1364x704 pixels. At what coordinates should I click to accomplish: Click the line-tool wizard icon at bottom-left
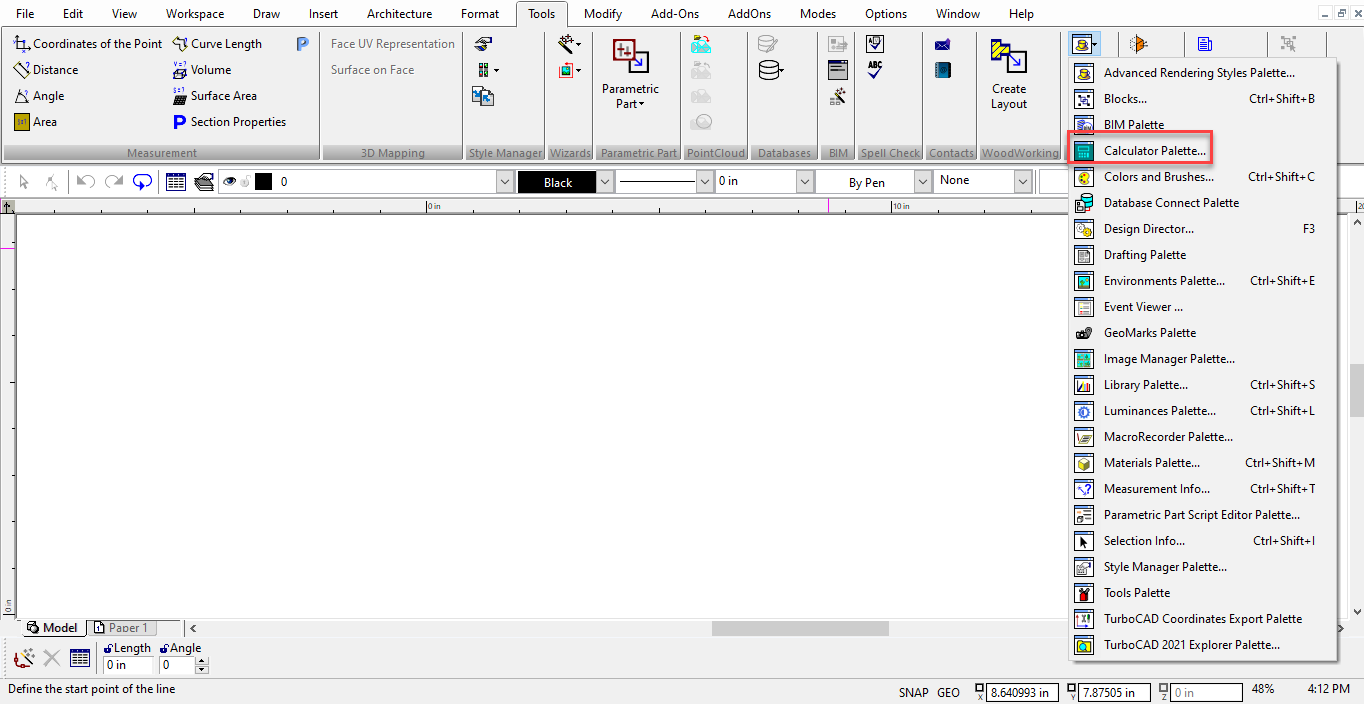click(x=24, y=657)
